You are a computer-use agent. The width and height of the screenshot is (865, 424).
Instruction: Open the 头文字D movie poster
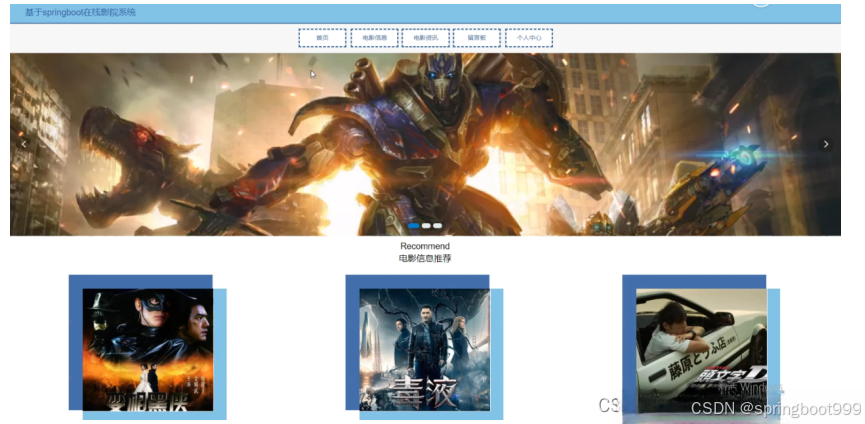[x=701, y=351]
